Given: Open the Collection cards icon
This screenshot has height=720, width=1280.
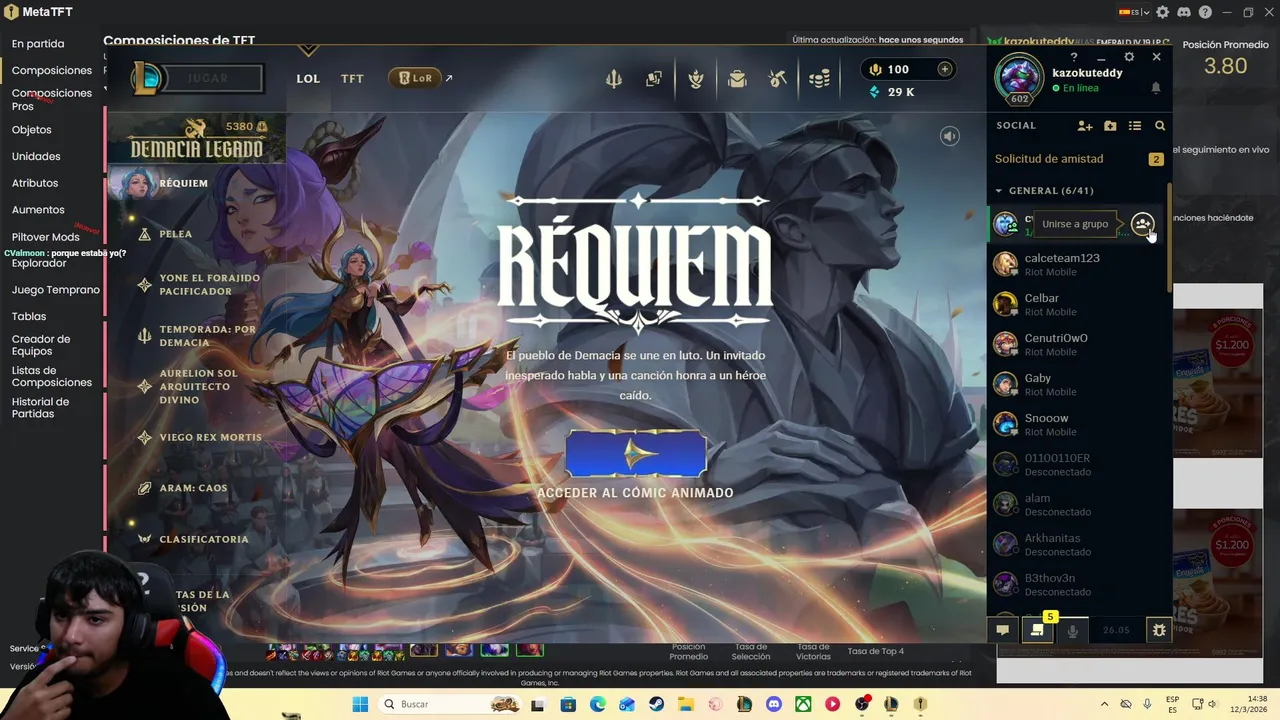Looking at the screenshot, I should click(x=654, y=79).
